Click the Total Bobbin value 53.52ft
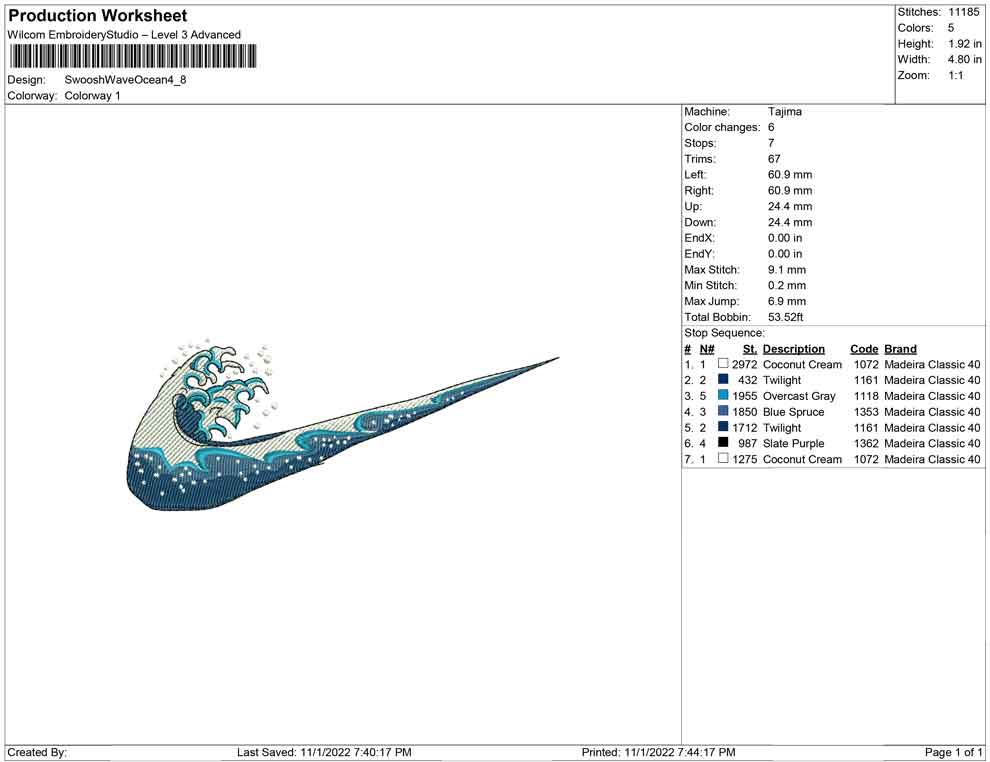990x762 pixels. [x=785, y=317]
